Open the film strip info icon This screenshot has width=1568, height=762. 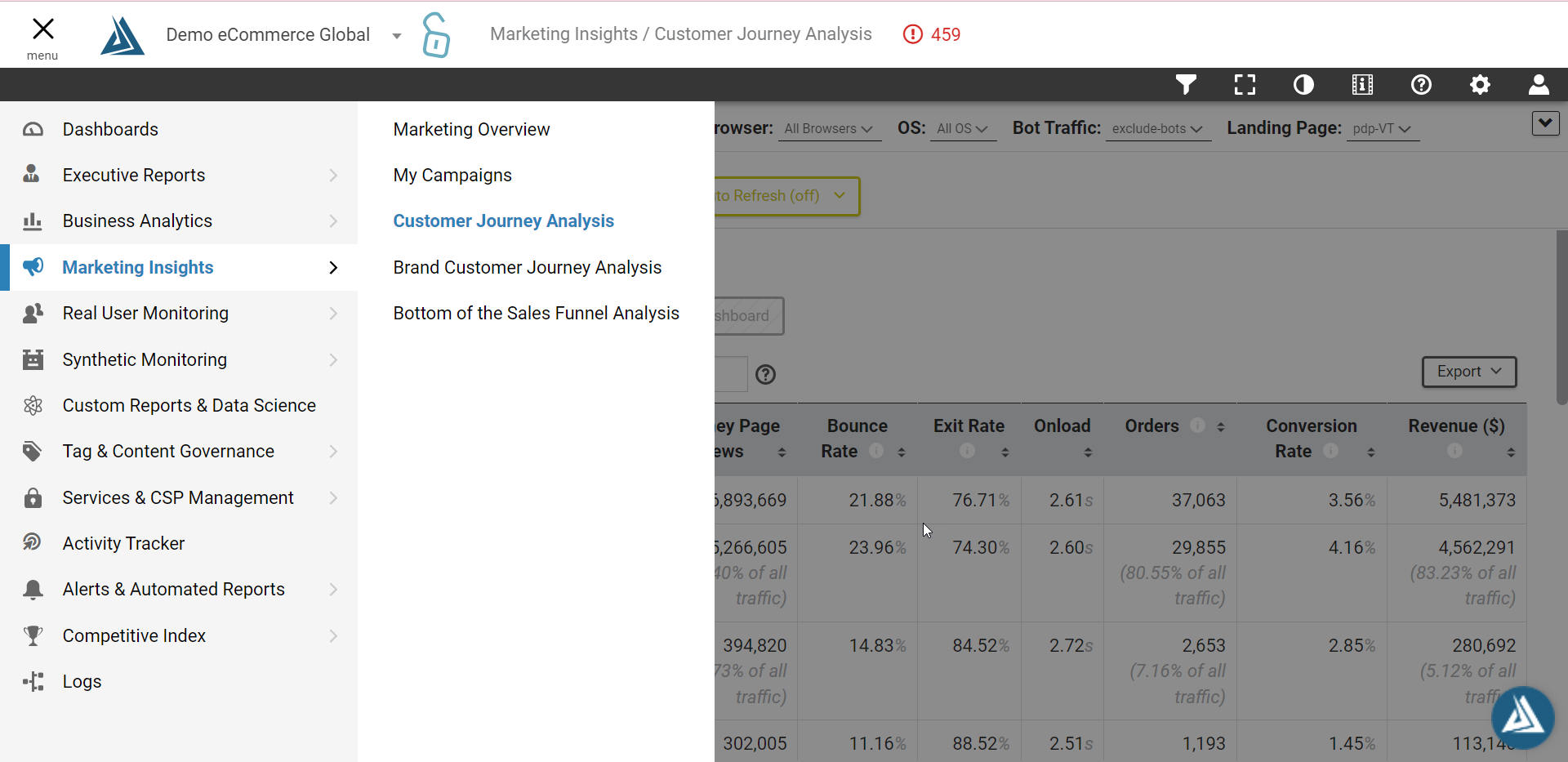click(1362, 84)
